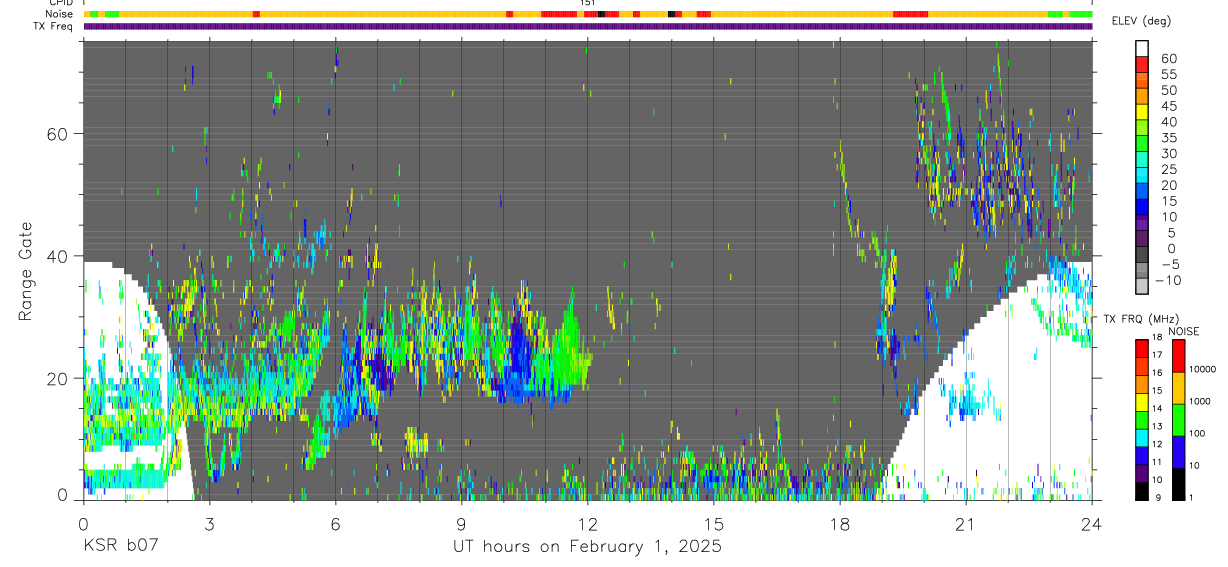Click the black 9 MHz frequency swatch

click(x=1142, y=491)
